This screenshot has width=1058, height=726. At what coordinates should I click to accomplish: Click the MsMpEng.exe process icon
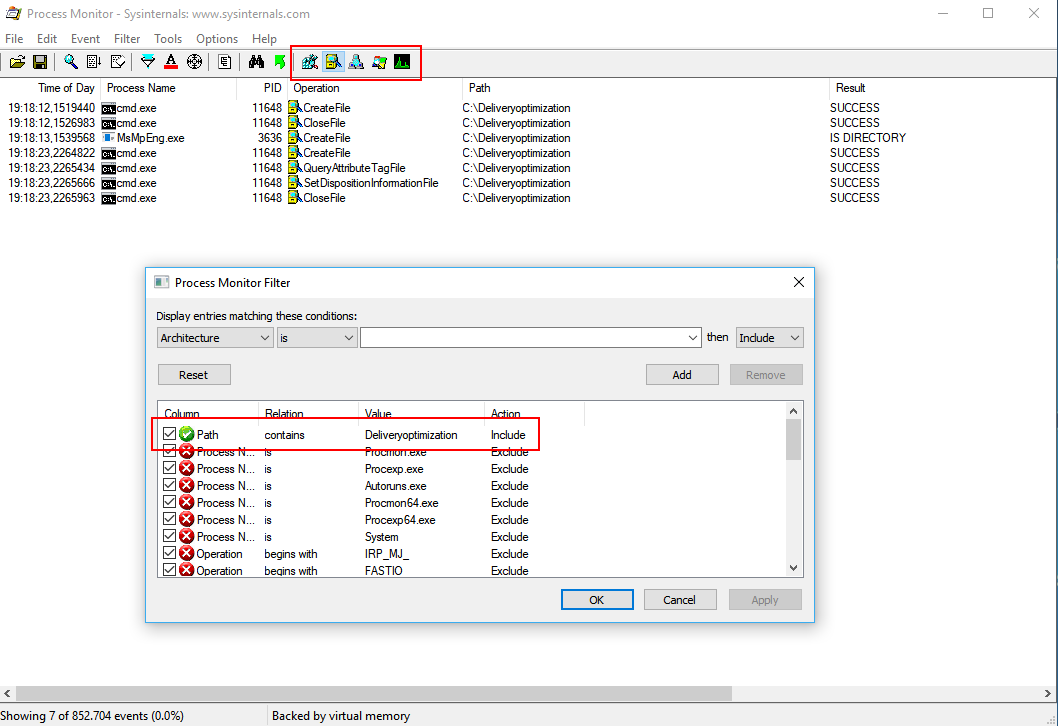[108, 138]
